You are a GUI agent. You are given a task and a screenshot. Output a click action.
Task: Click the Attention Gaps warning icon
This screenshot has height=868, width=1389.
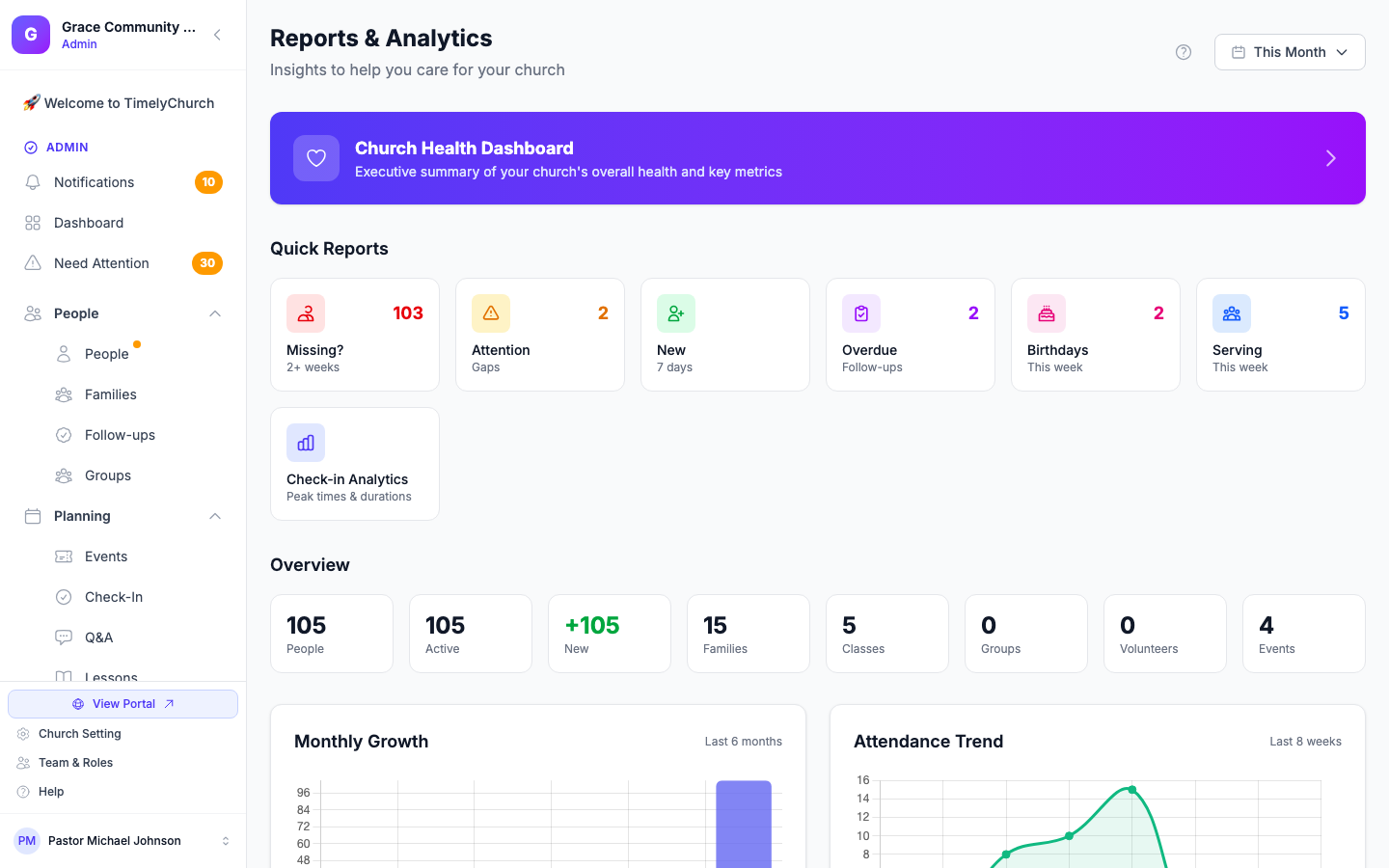[x=491, y=313]
